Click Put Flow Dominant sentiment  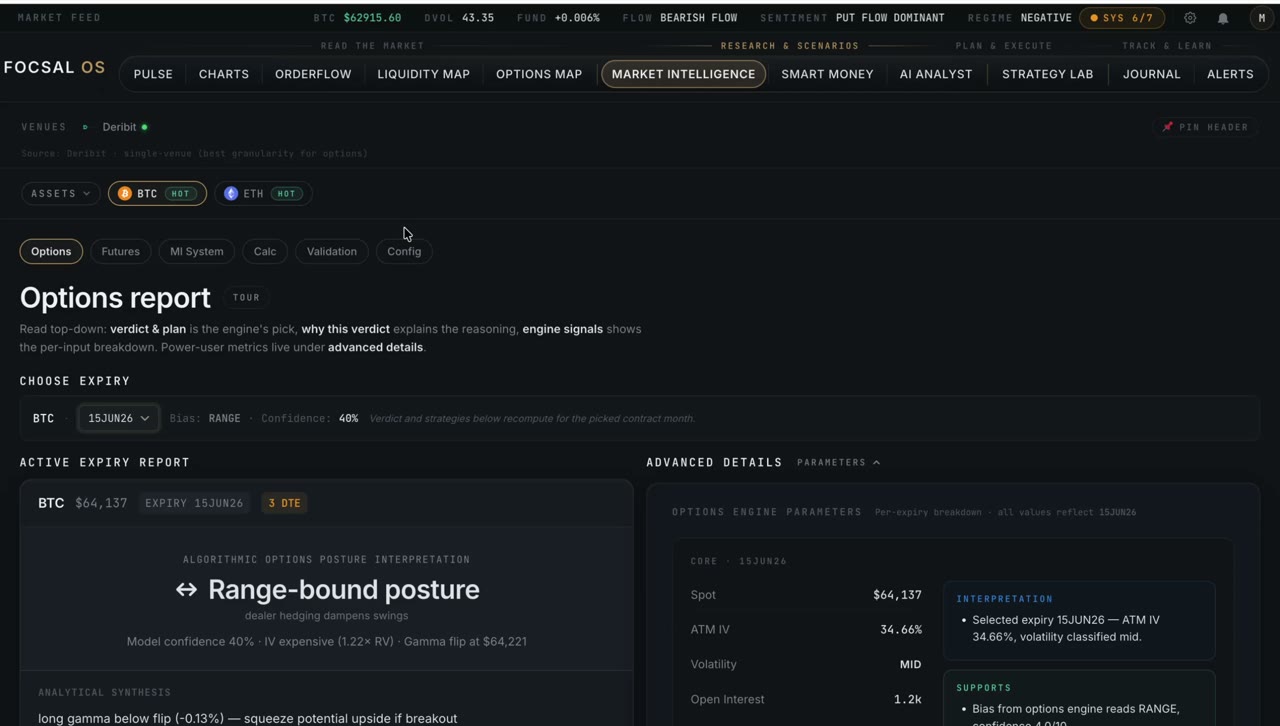point(890,18)
